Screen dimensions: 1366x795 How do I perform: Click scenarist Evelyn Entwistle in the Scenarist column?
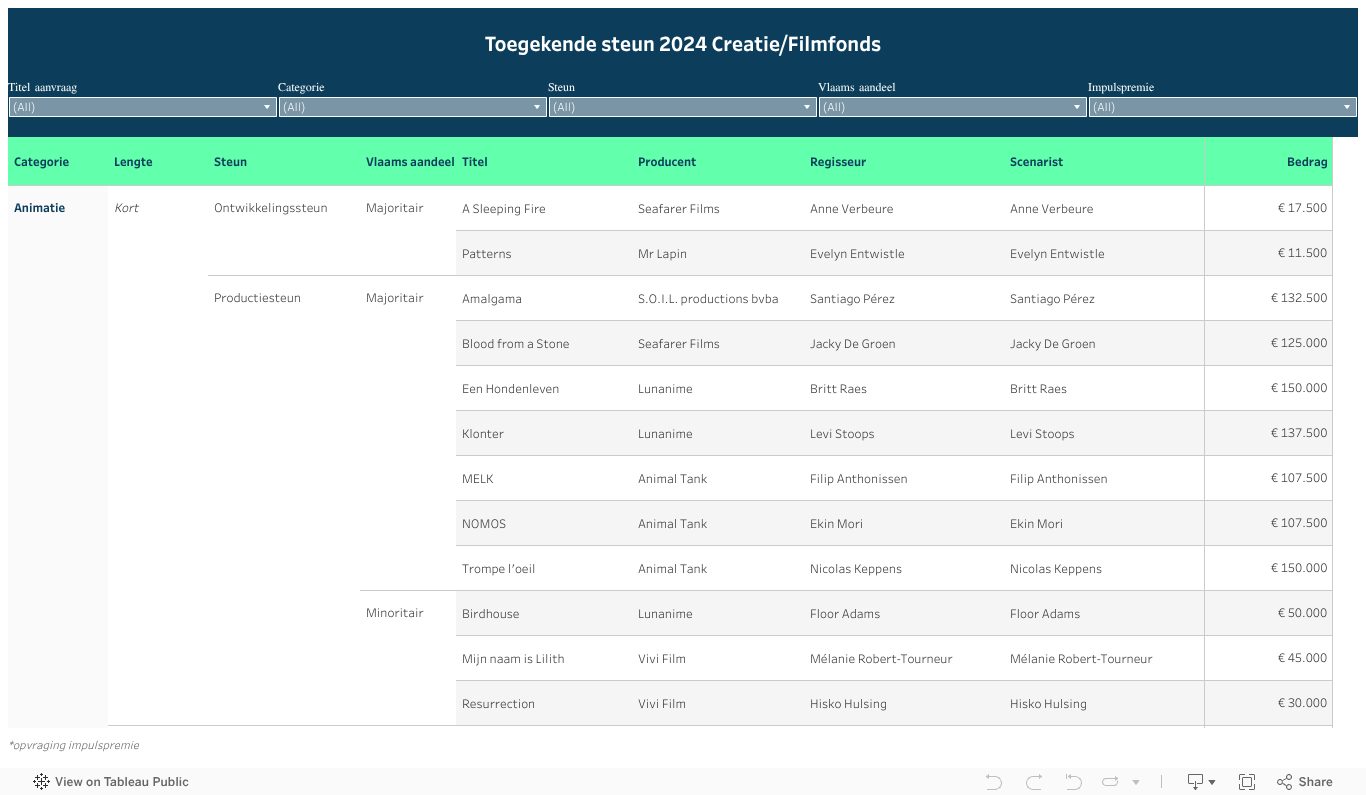1058,254
